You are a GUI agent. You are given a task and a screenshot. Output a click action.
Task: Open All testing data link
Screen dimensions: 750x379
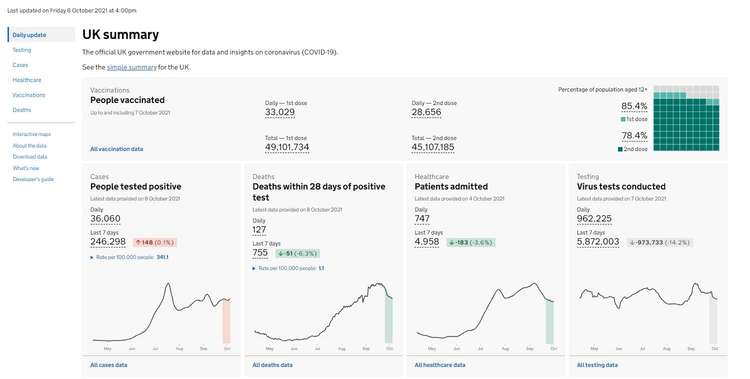[597, 365]
